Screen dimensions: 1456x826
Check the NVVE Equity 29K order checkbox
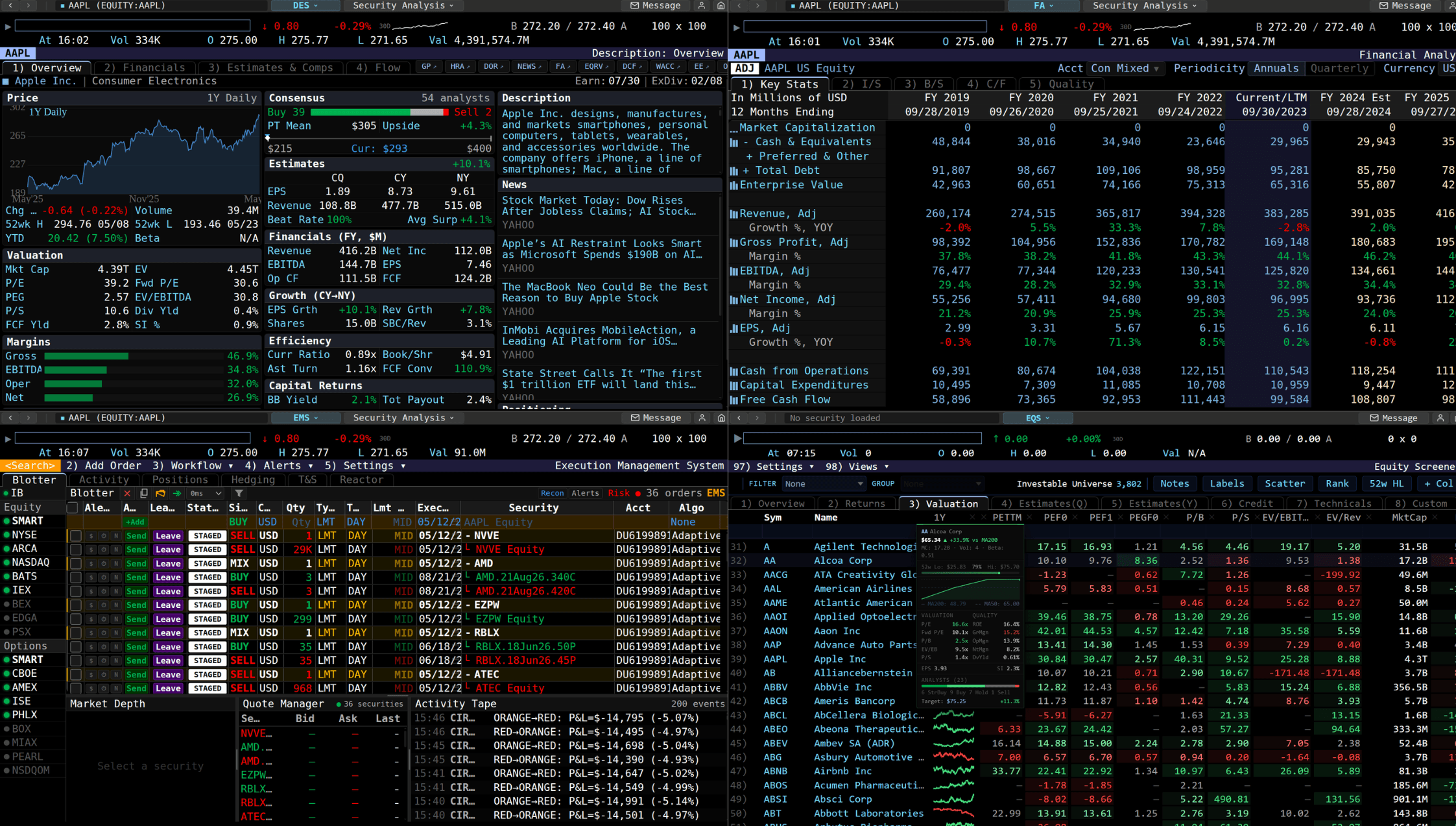click(x=76, y=550)
